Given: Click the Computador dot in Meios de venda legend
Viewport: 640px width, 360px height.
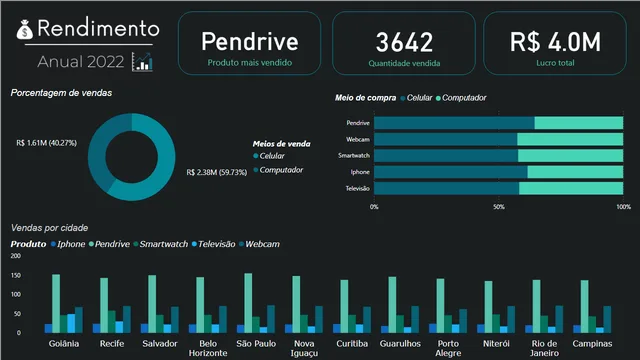Looking at the screenshot, I should [x=256, y=170].
